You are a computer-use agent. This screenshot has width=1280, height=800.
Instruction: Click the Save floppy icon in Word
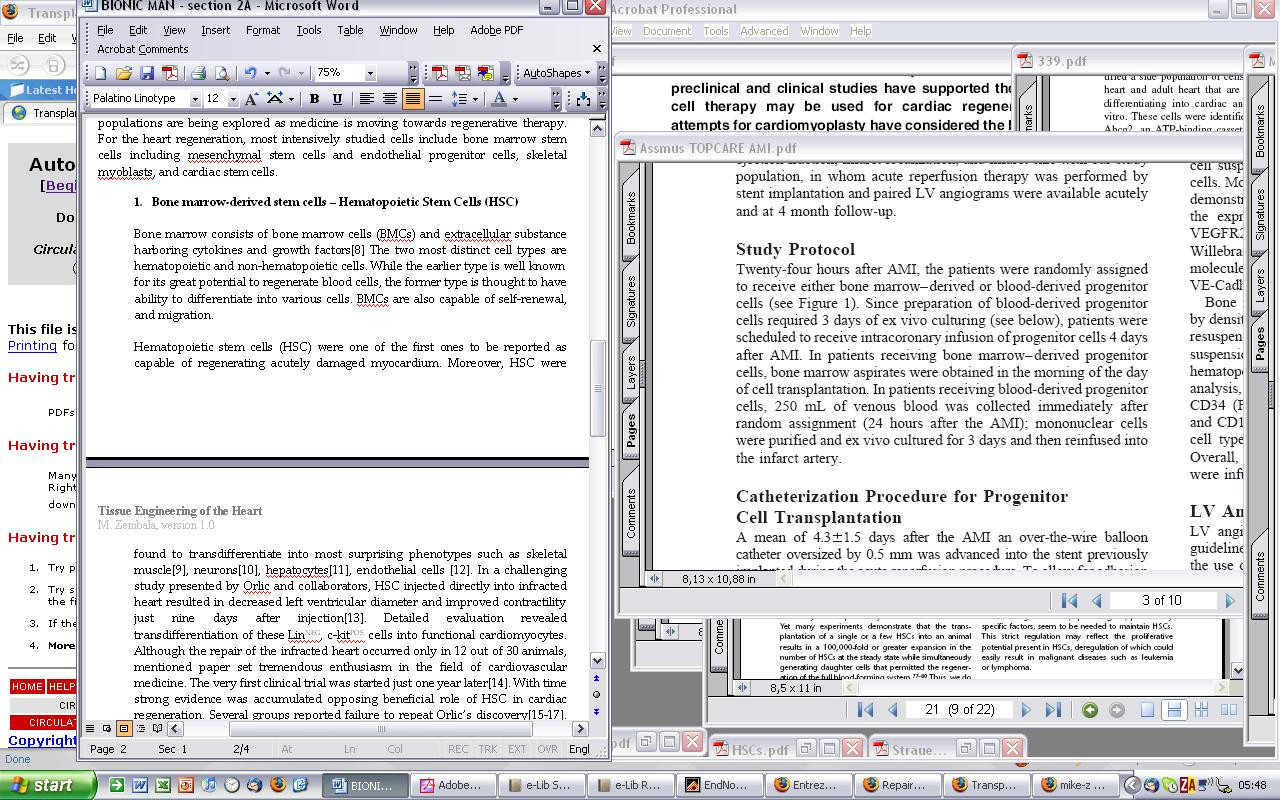147,73
